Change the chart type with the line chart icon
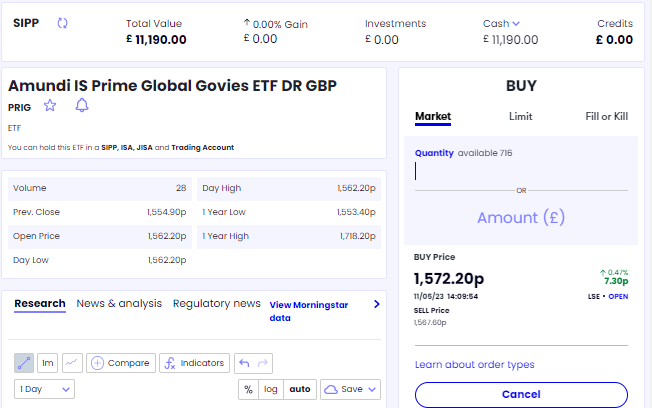The image size is (652, 408). [x=72, y=363]
